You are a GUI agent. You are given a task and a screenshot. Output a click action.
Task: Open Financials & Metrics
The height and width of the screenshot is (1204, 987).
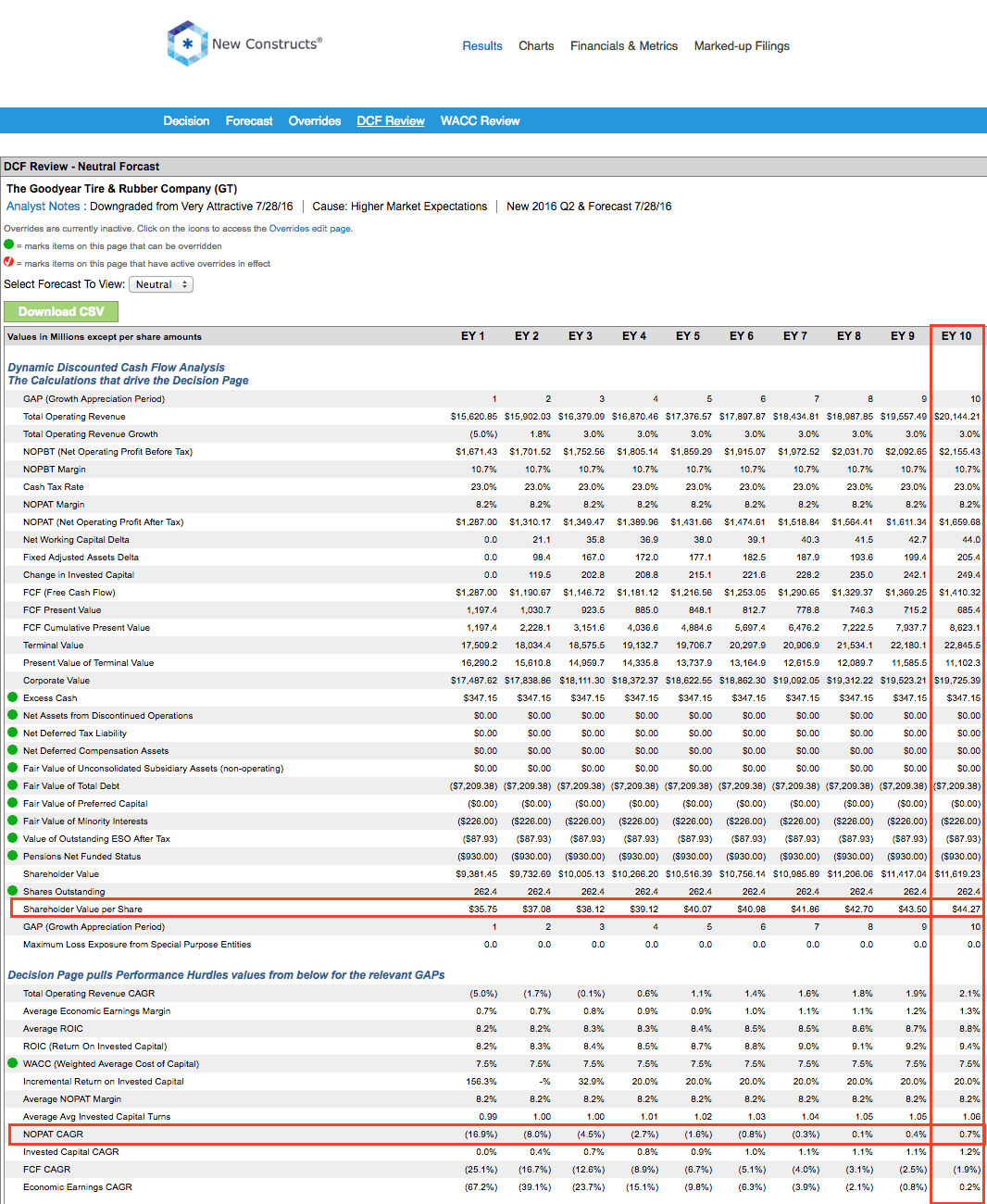click(x=624, y=45)
